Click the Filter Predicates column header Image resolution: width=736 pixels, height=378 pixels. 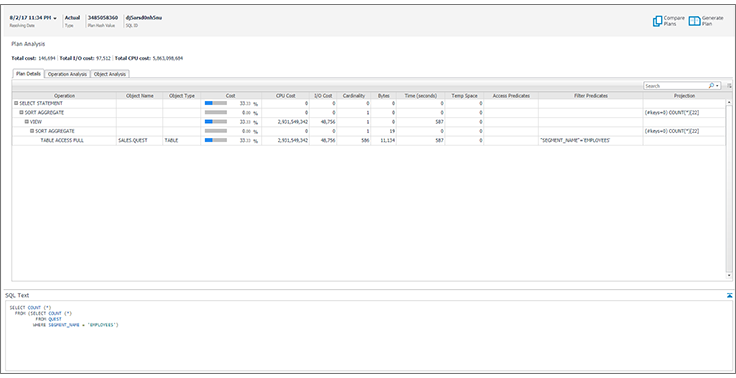coord(590,96)
